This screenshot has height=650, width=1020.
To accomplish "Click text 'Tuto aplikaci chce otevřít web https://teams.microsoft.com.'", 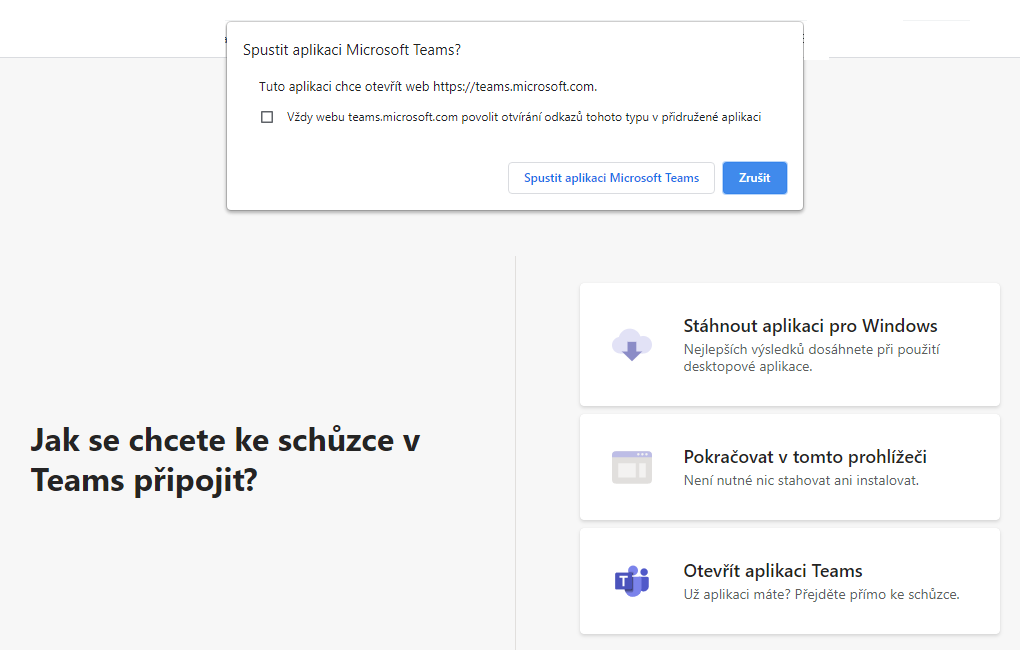I will (x=428, y=87).
